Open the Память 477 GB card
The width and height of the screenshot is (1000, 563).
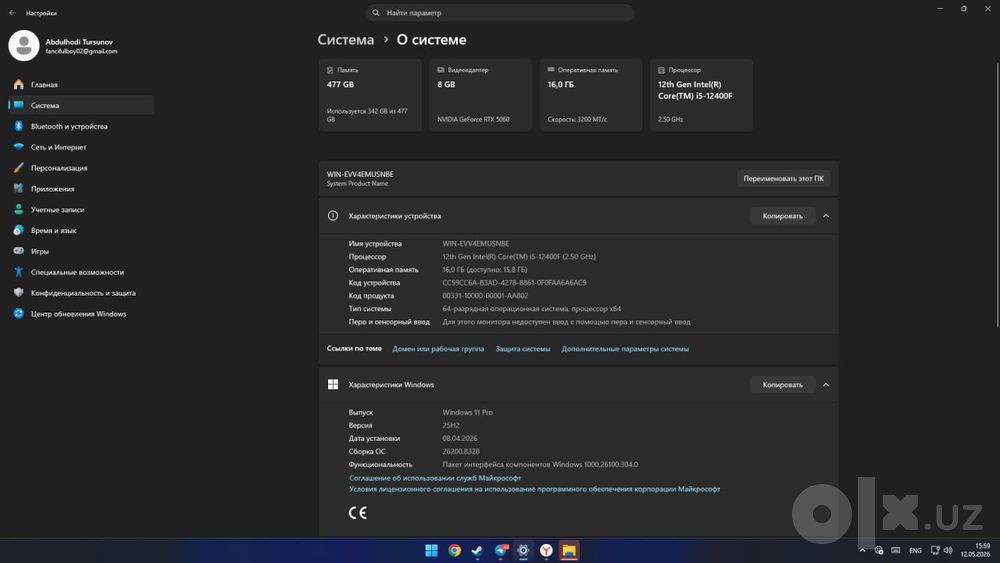coord(370,95)
